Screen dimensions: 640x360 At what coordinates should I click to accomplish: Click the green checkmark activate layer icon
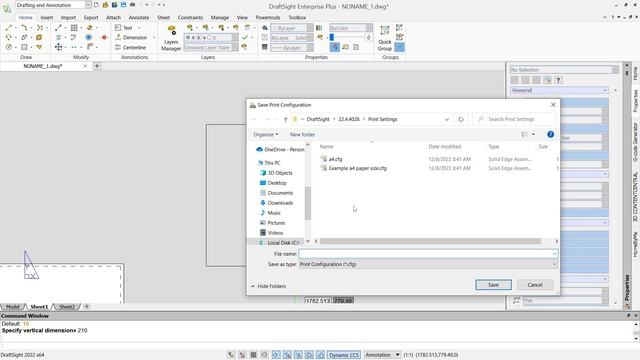tap(245, 38)
